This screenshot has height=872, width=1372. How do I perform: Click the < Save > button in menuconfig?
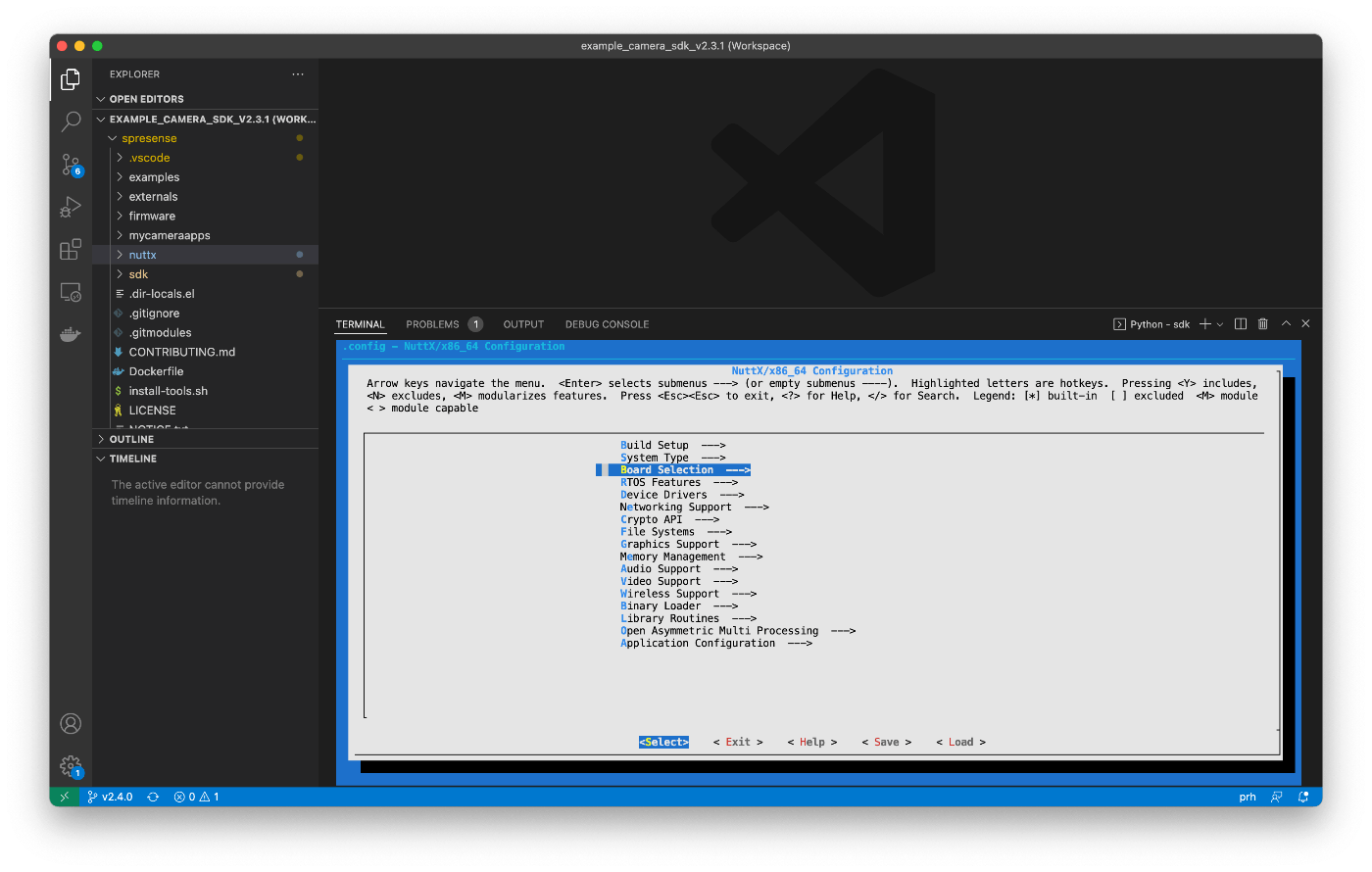coord(887,742)
